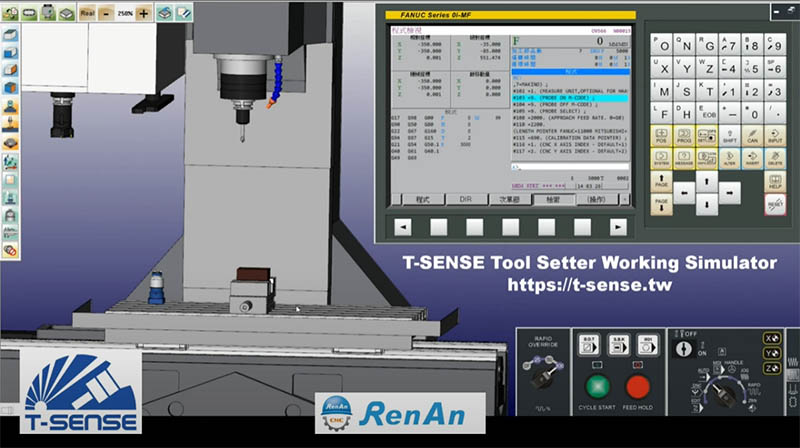Screen dimensions: 800x448
Task: Select the orange-side cube view in left sidebar
Action: point(10,70)
